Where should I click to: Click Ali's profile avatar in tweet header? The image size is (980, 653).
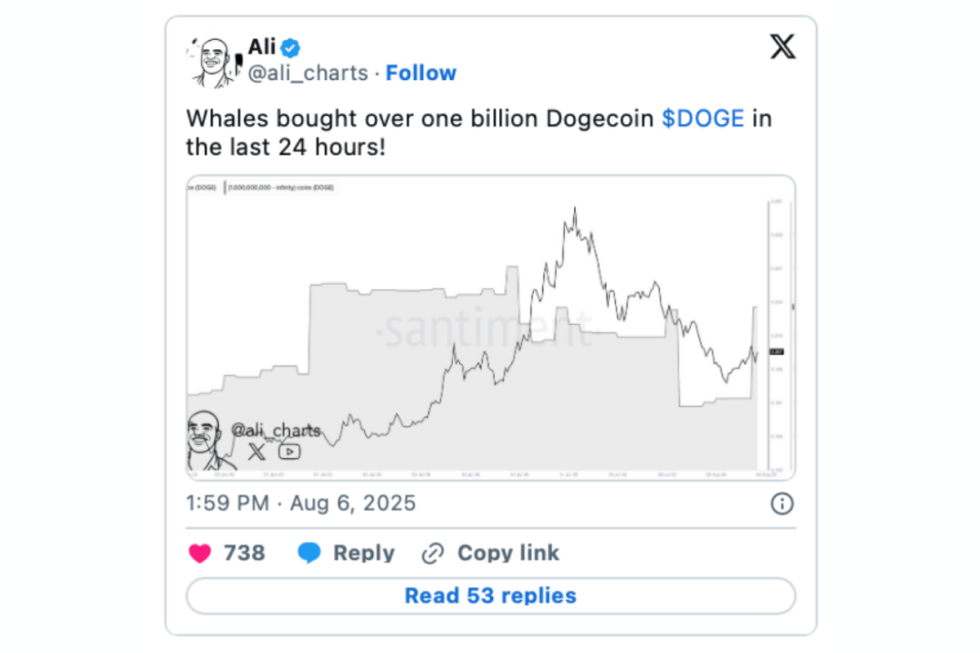[214, 62]
